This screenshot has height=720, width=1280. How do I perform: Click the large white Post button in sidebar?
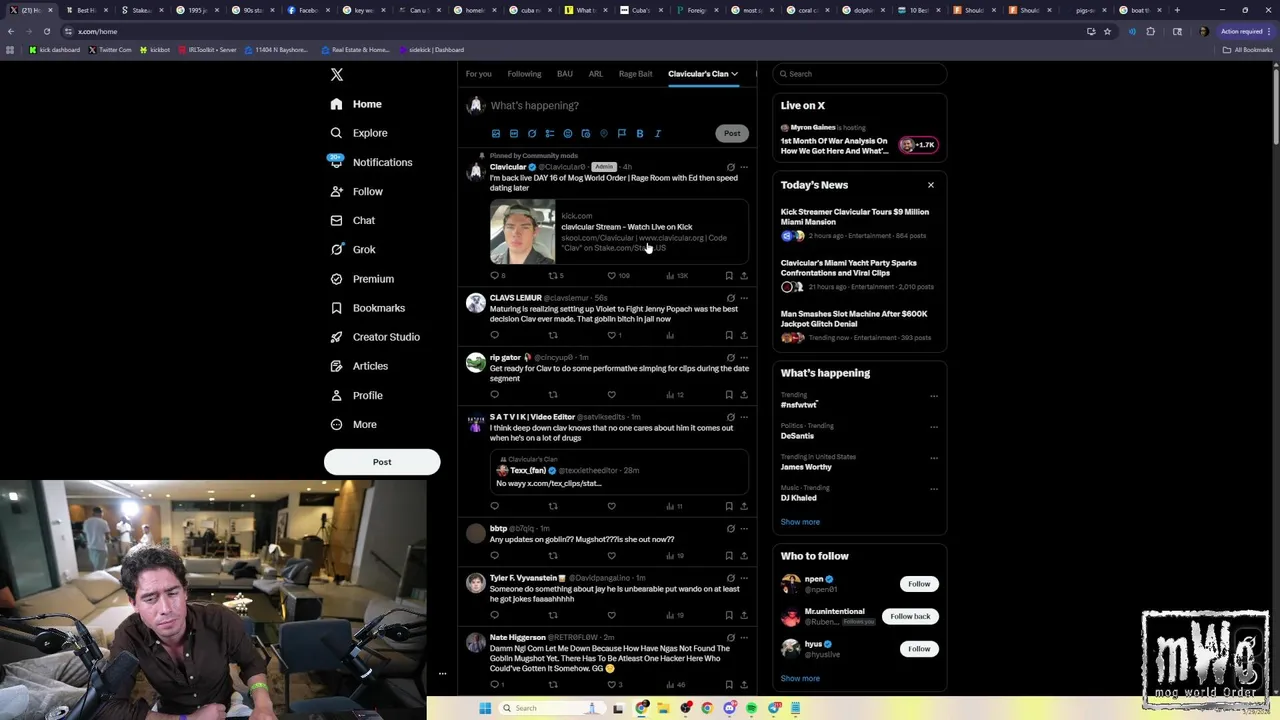[x=382, y=462]
